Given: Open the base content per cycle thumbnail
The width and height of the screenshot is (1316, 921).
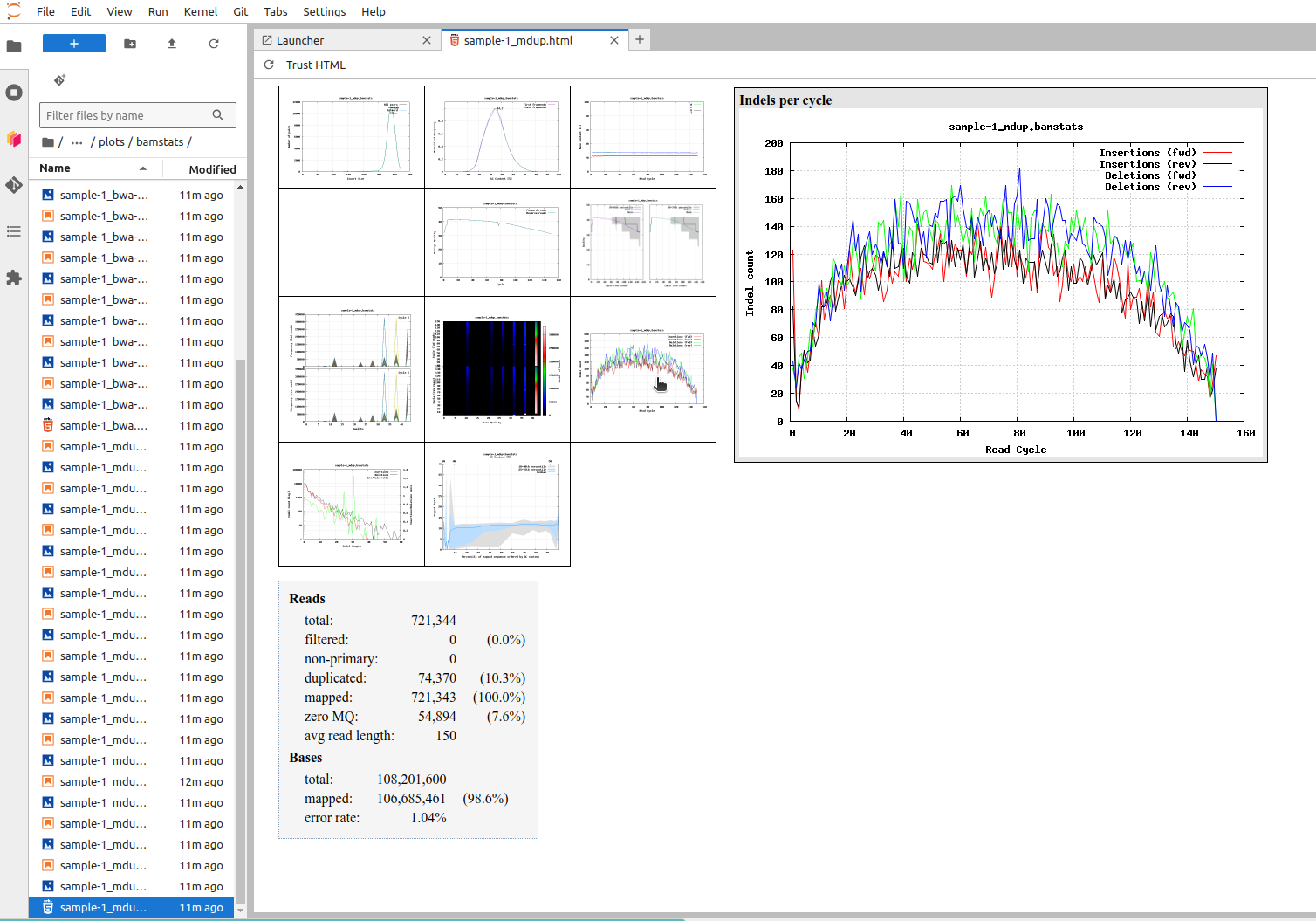Looking at the screenshot, I should [643, 137].
